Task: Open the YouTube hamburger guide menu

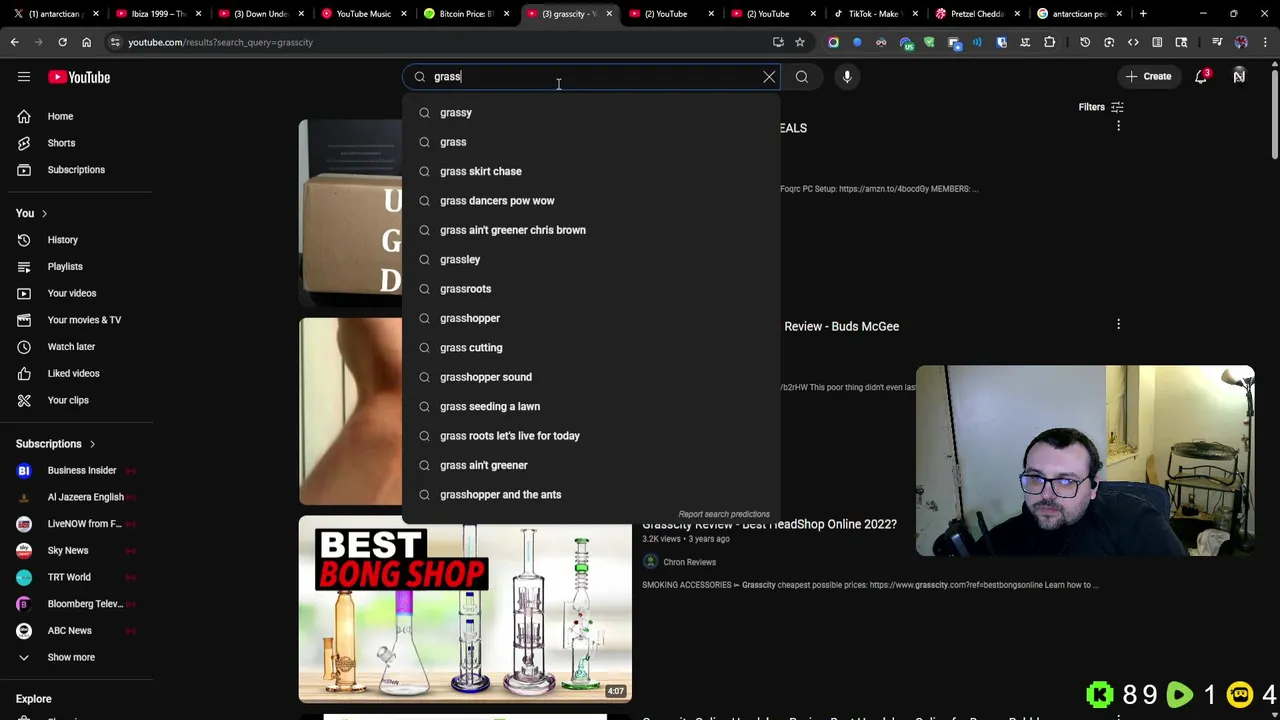Action: [x=24, y=77]
